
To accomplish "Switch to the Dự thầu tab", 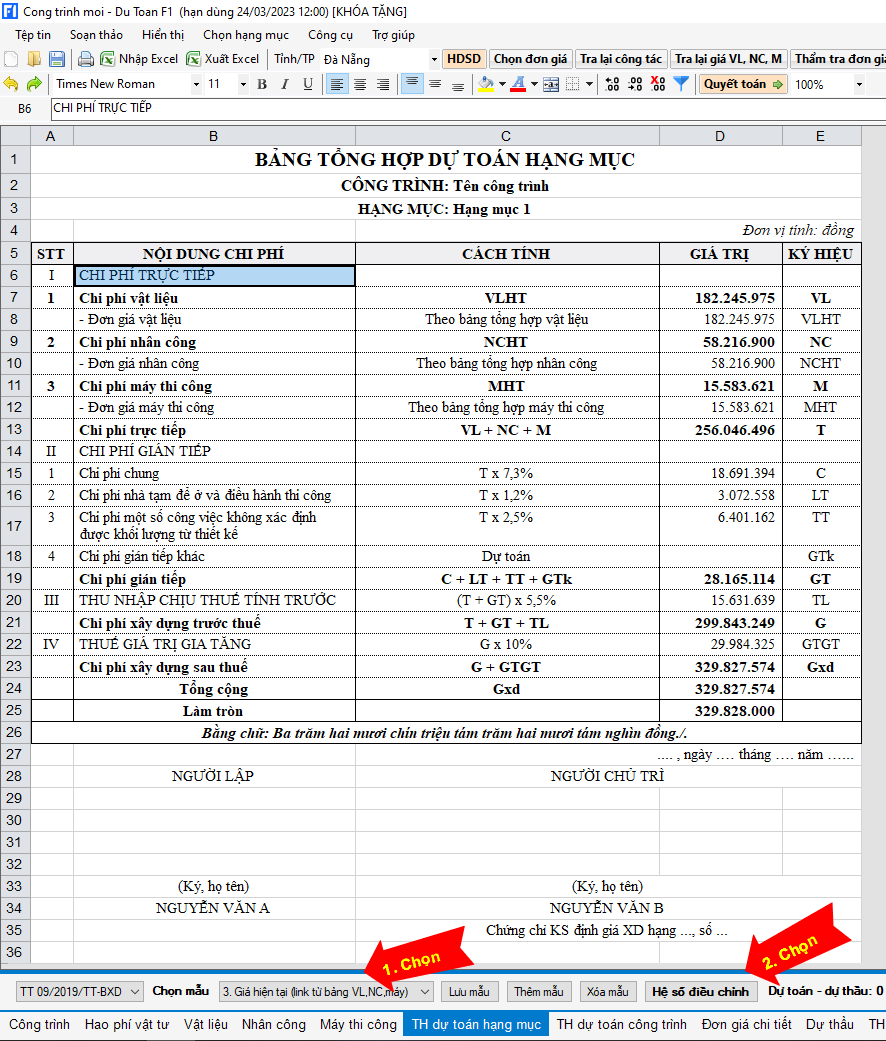I will click(x=830, y=1024).
